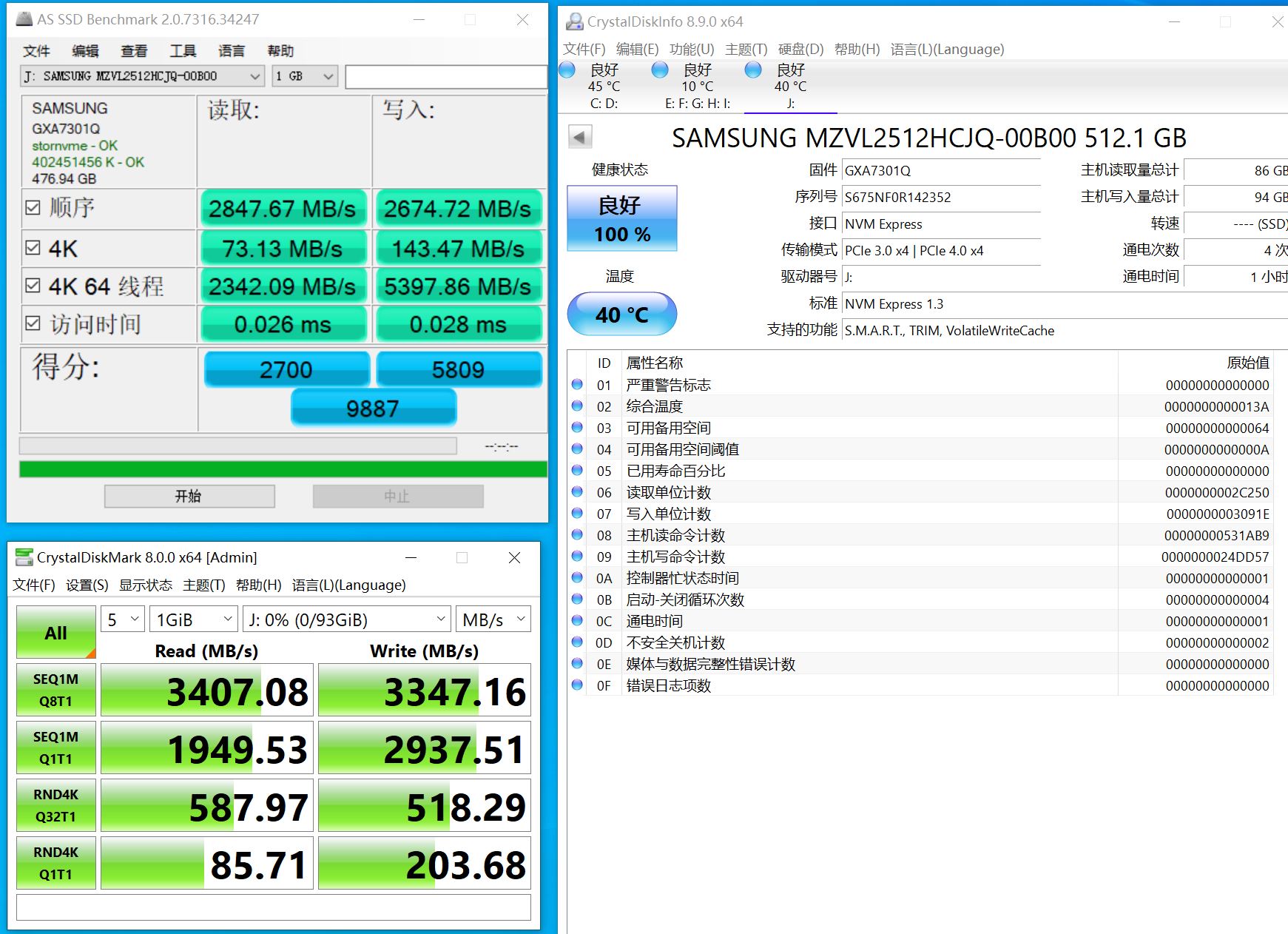Click the CrystalDiskInfo title bar icon
1288x934 pixels.
(x=574, y=21)
